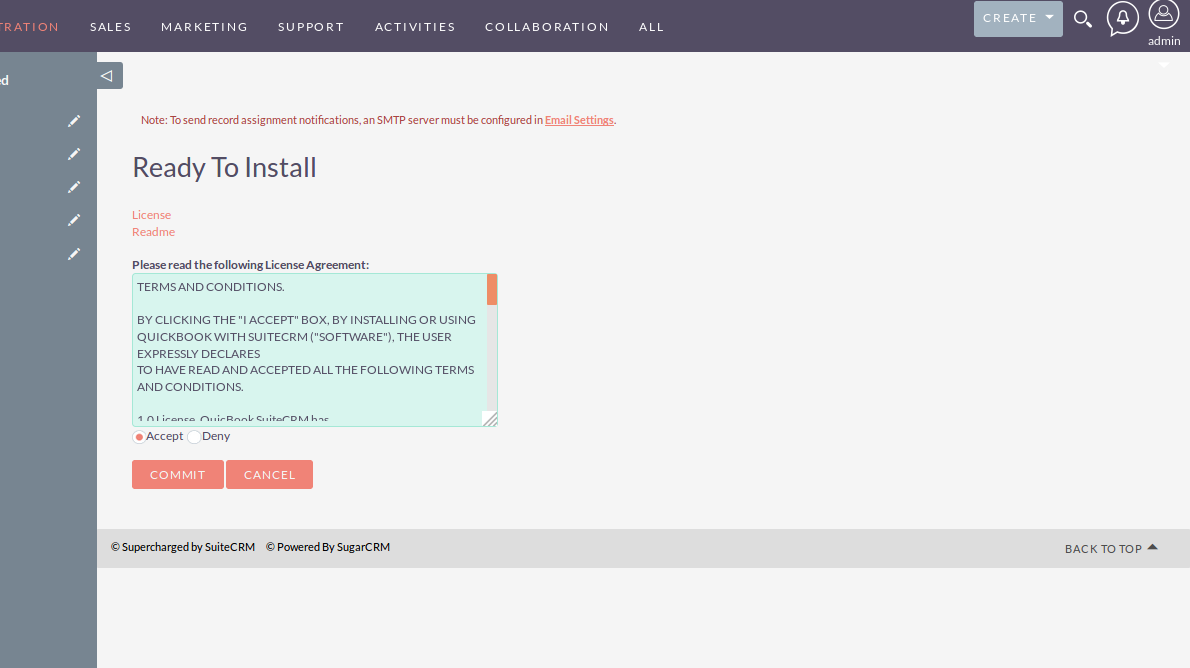Collapse the sidebar with the arrow button
This screenshot has height=668, width=1190.
[109, 75]
